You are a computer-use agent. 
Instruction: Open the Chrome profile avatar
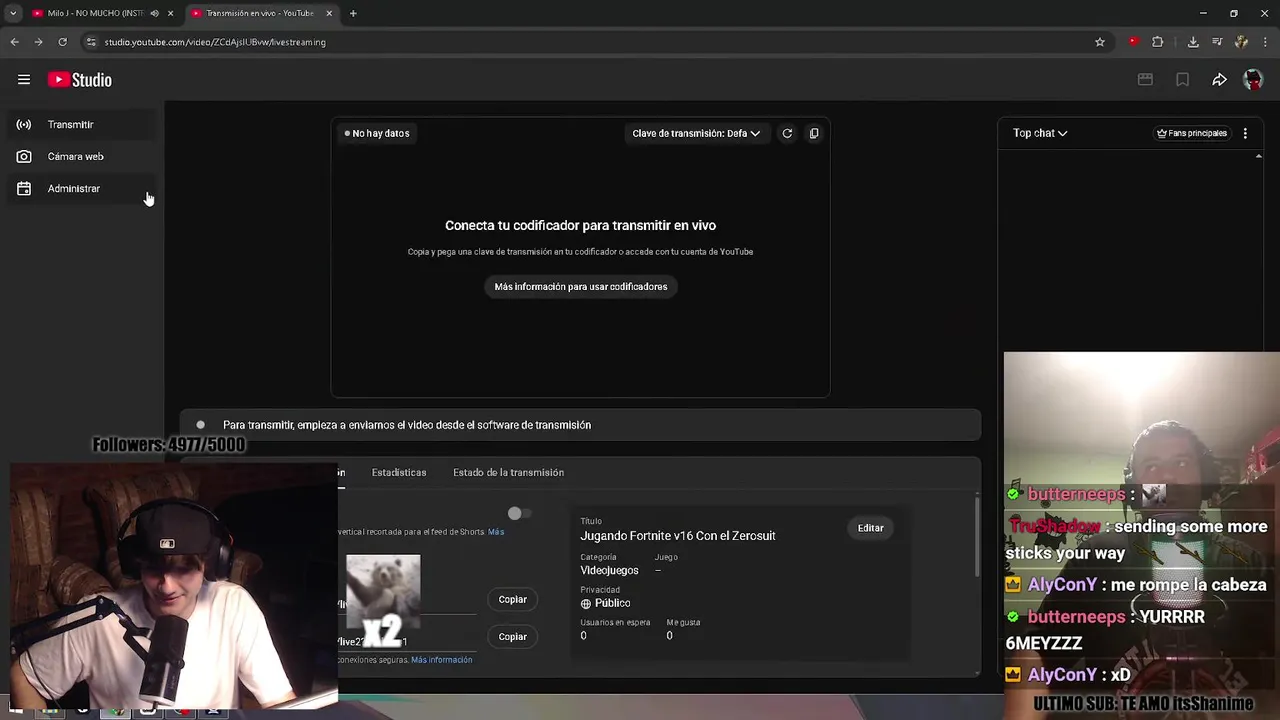tap(1241, 42)
